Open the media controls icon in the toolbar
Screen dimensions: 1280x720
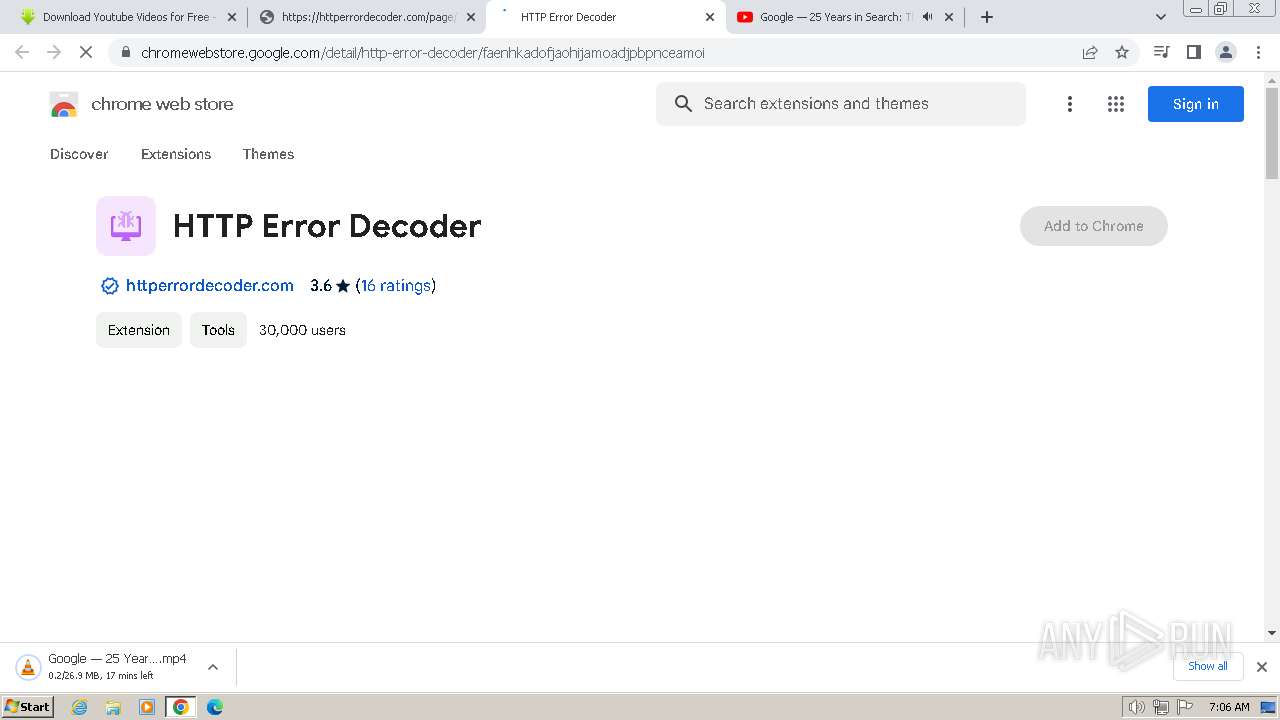click(1161, 52)
